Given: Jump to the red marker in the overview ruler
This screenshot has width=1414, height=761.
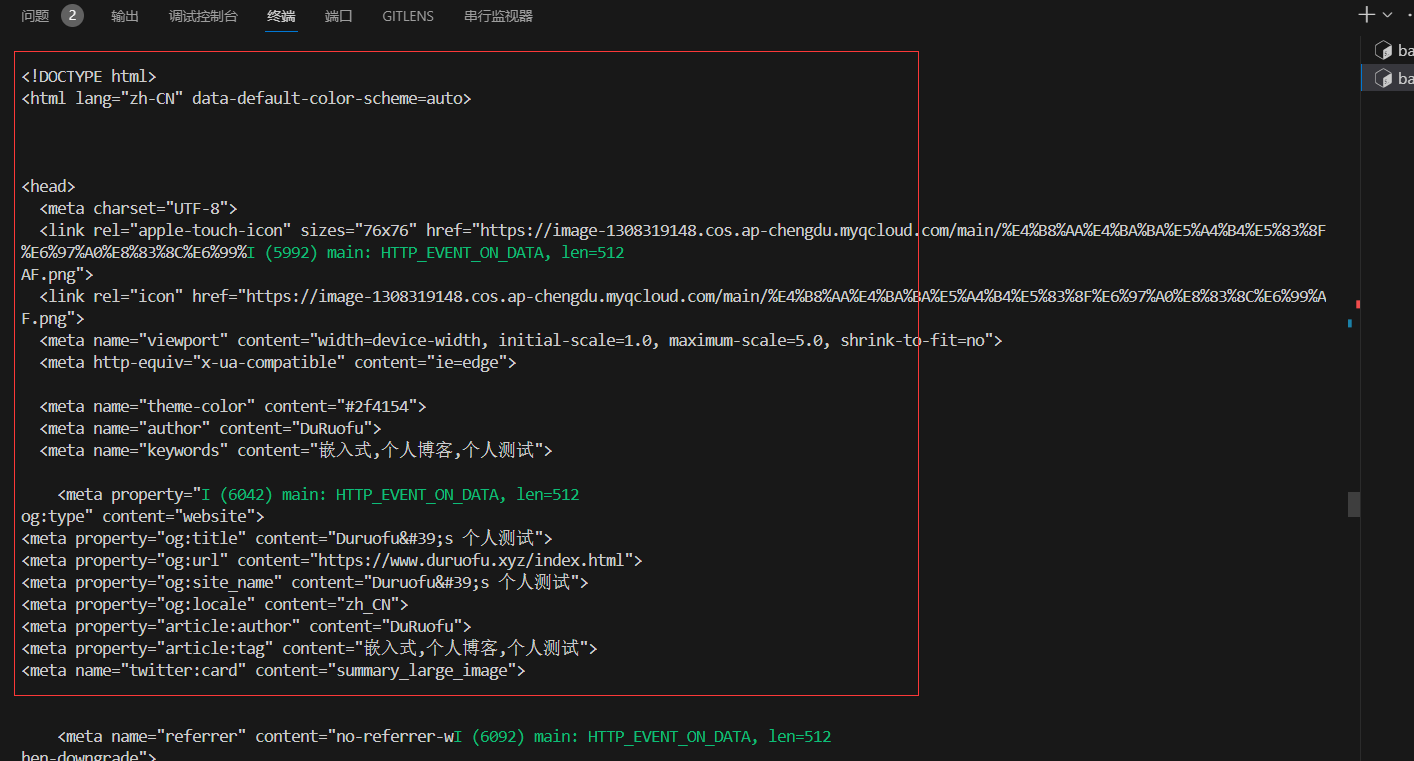Looking at the screenshot, I should click(x=1357, y=303).
